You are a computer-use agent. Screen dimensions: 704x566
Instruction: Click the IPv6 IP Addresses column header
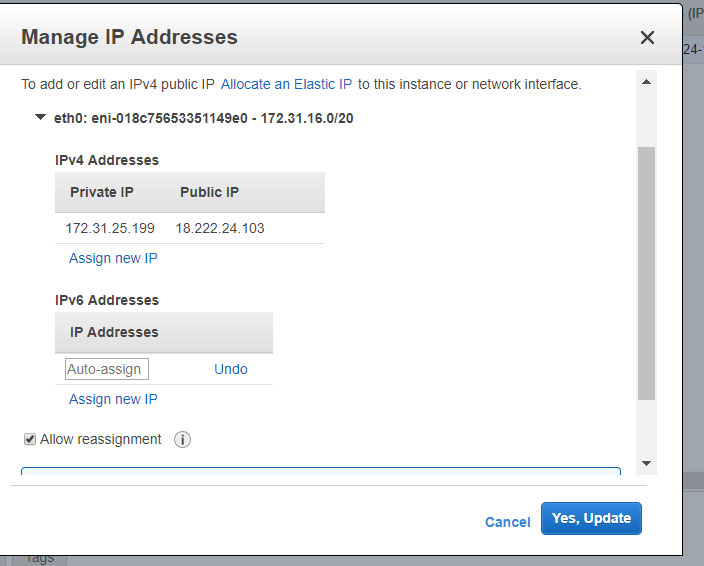(x=114, y=332)
